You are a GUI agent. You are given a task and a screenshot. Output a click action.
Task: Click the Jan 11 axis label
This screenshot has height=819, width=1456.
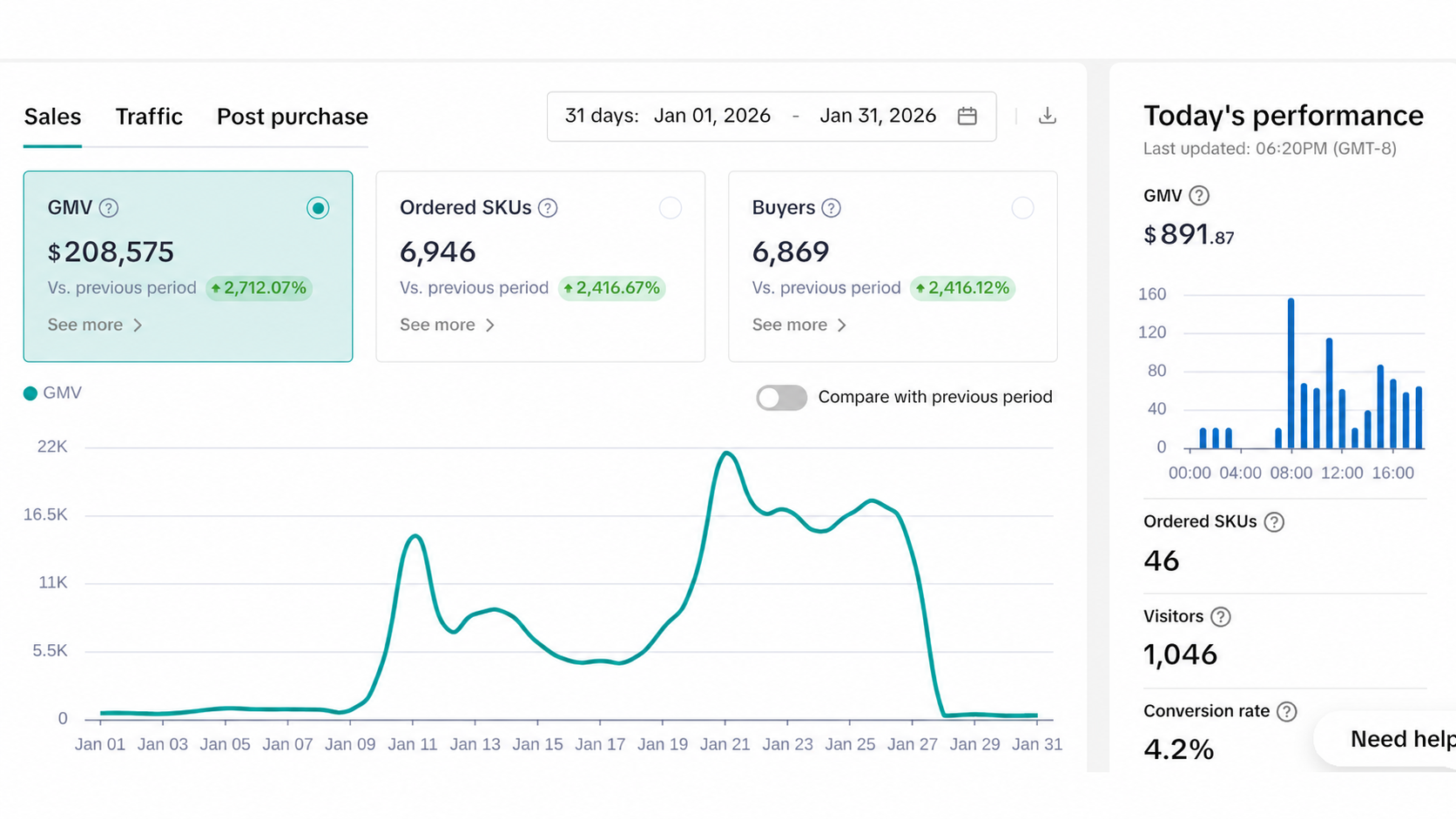pos(413,745)
